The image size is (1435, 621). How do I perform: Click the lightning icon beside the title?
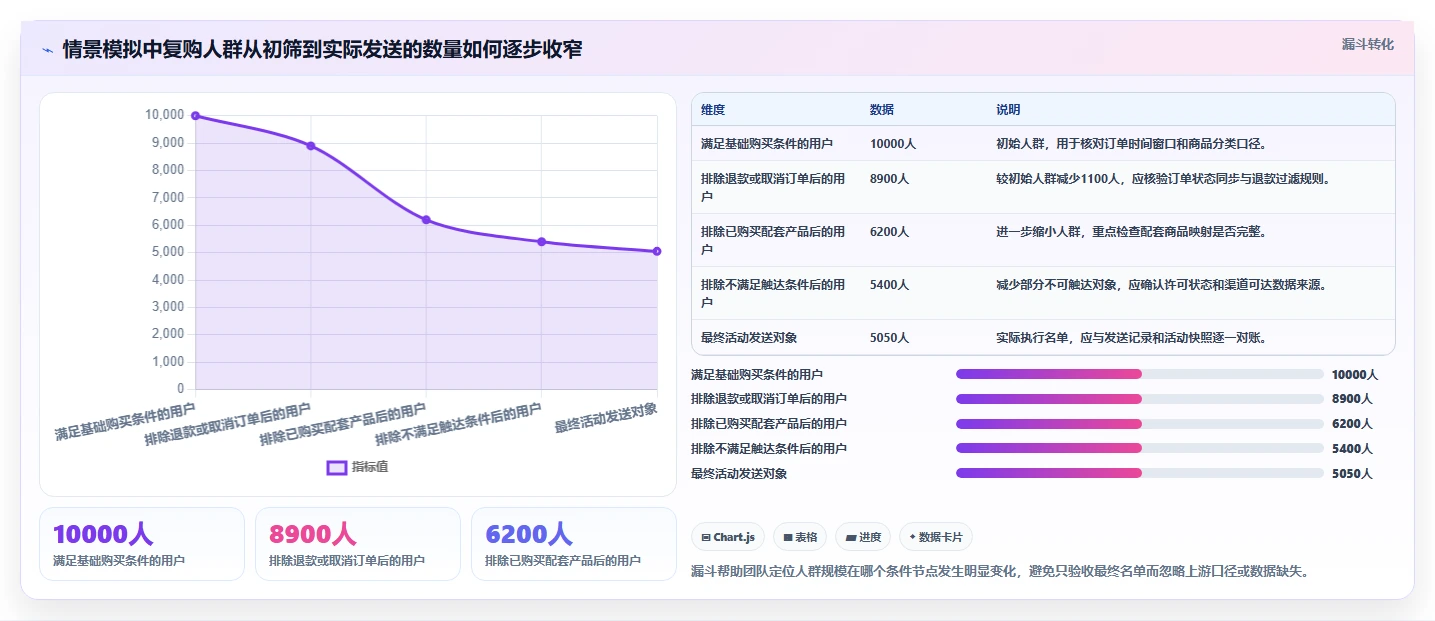click(47, 49)
